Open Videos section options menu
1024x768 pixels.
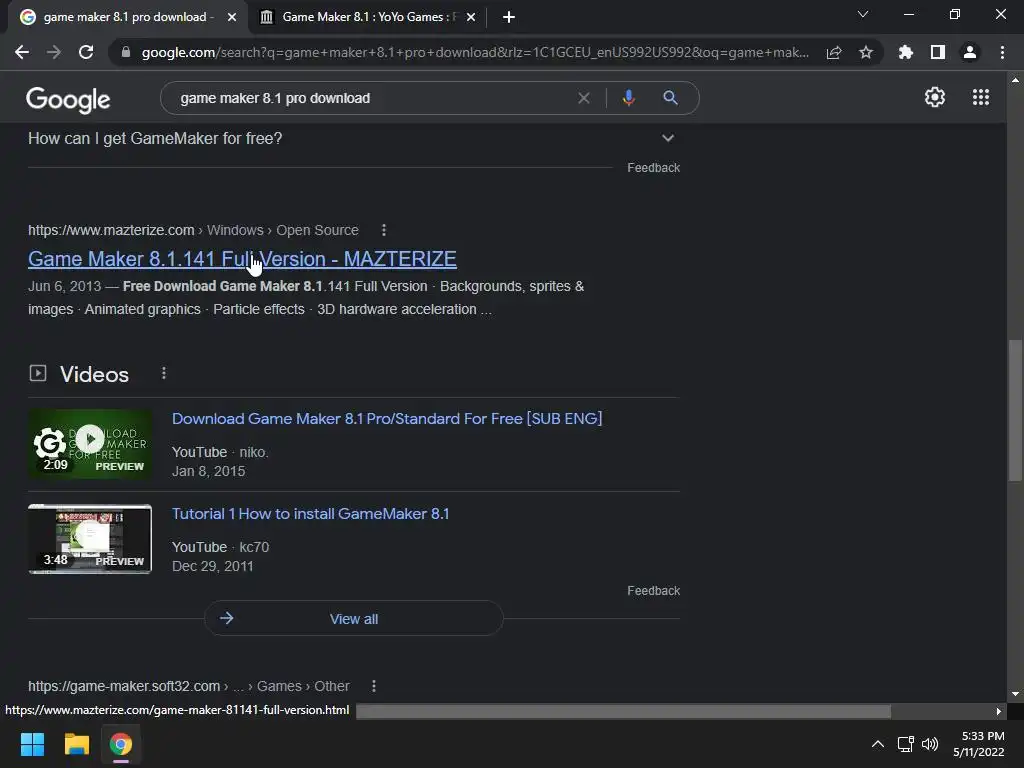[164, 373]
